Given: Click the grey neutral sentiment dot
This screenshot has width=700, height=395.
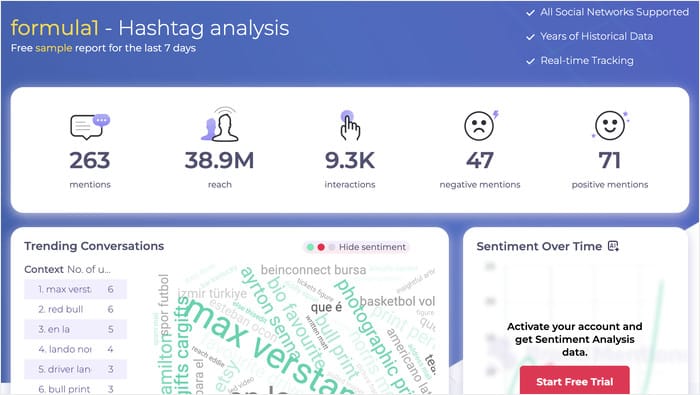Looking at the screenshot, I should (x=332, y=247).
